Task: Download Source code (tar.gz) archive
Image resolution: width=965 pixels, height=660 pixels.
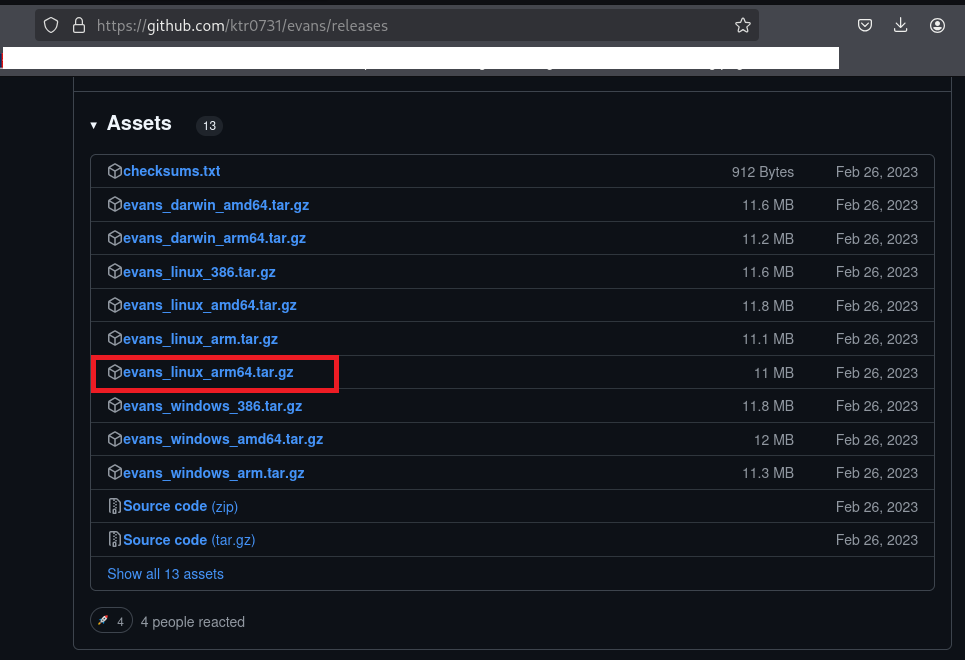Action: coord(188,540)
